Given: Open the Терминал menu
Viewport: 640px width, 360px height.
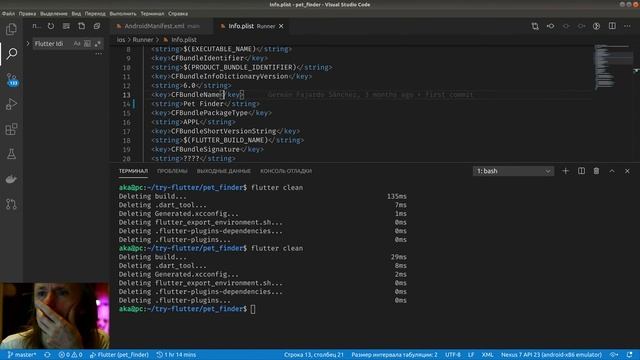Looking at the screenshot, I should click(x=152, y=13).
